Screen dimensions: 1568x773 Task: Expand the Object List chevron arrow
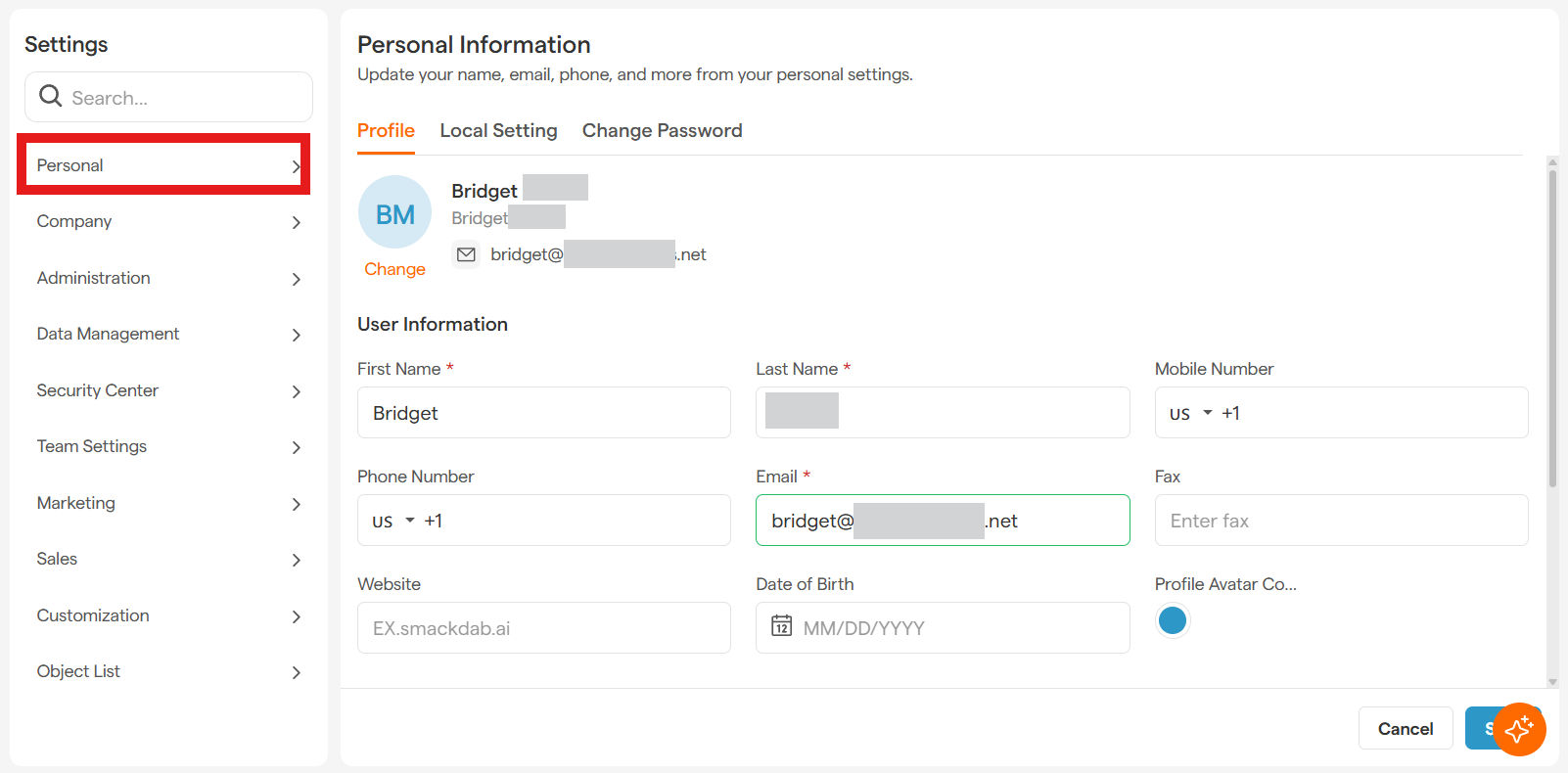point(296,672)
